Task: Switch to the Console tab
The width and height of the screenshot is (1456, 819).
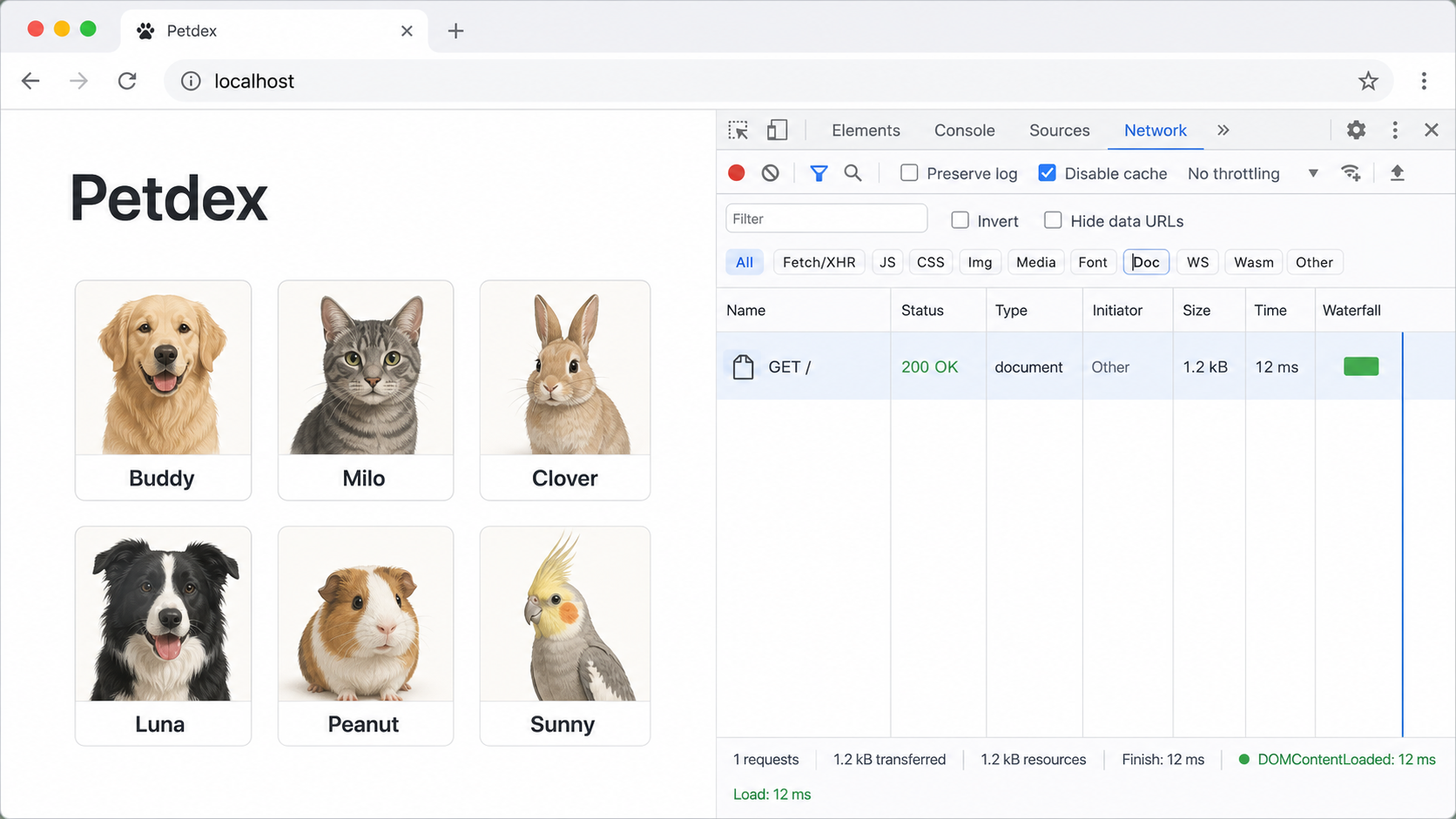Action: tap(964, 131)
